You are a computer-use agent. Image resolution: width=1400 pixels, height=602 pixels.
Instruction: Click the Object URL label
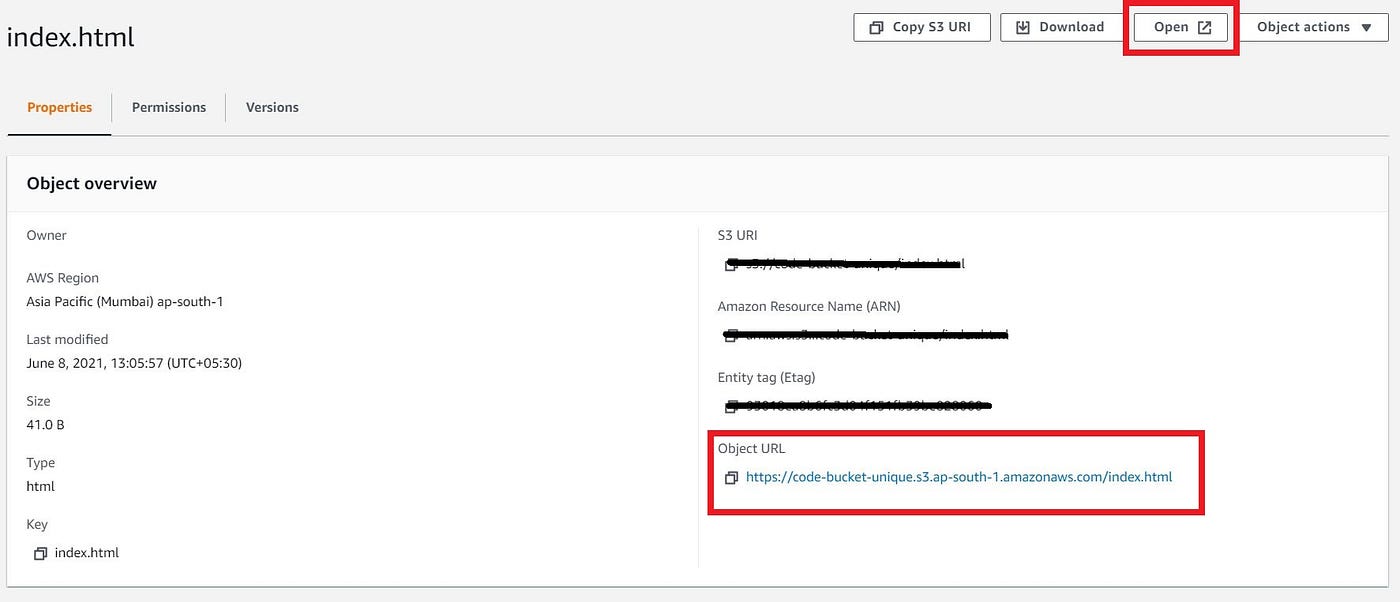pyautogui.click(x=752, y=448)
